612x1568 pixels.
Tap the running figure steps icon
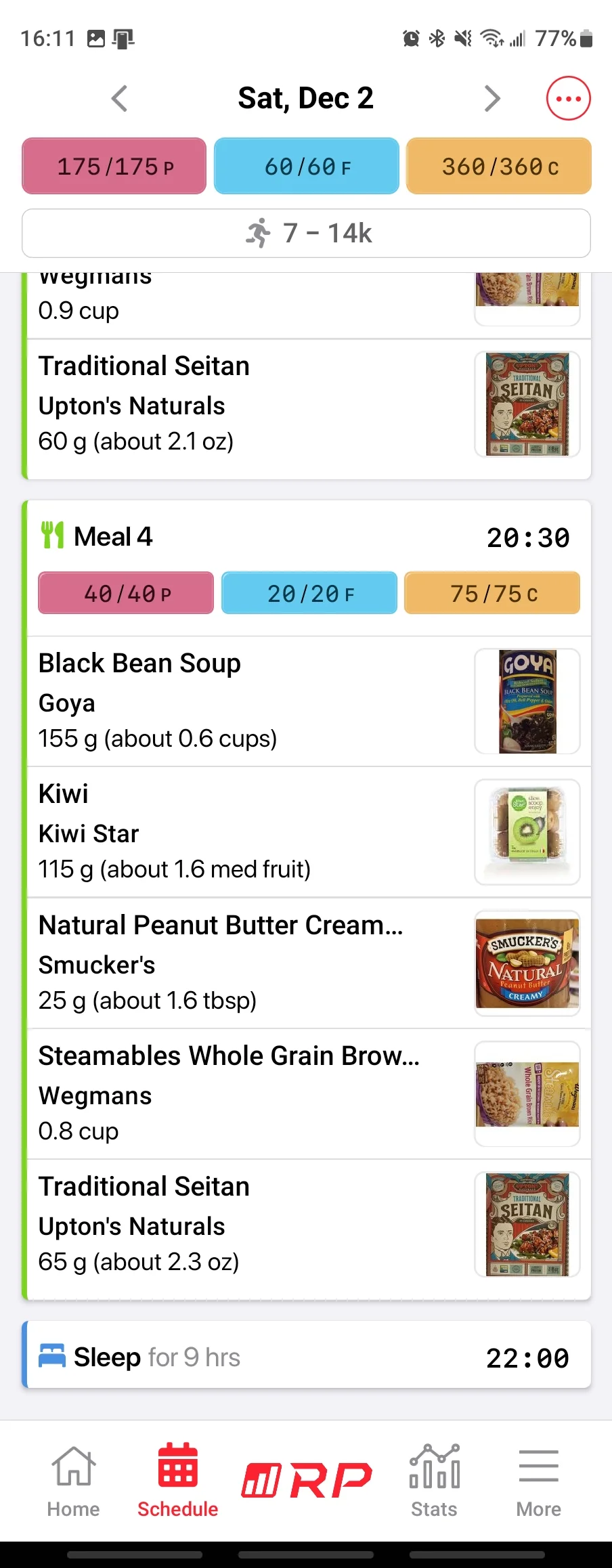pyautogui.click(x=258, y=233)
